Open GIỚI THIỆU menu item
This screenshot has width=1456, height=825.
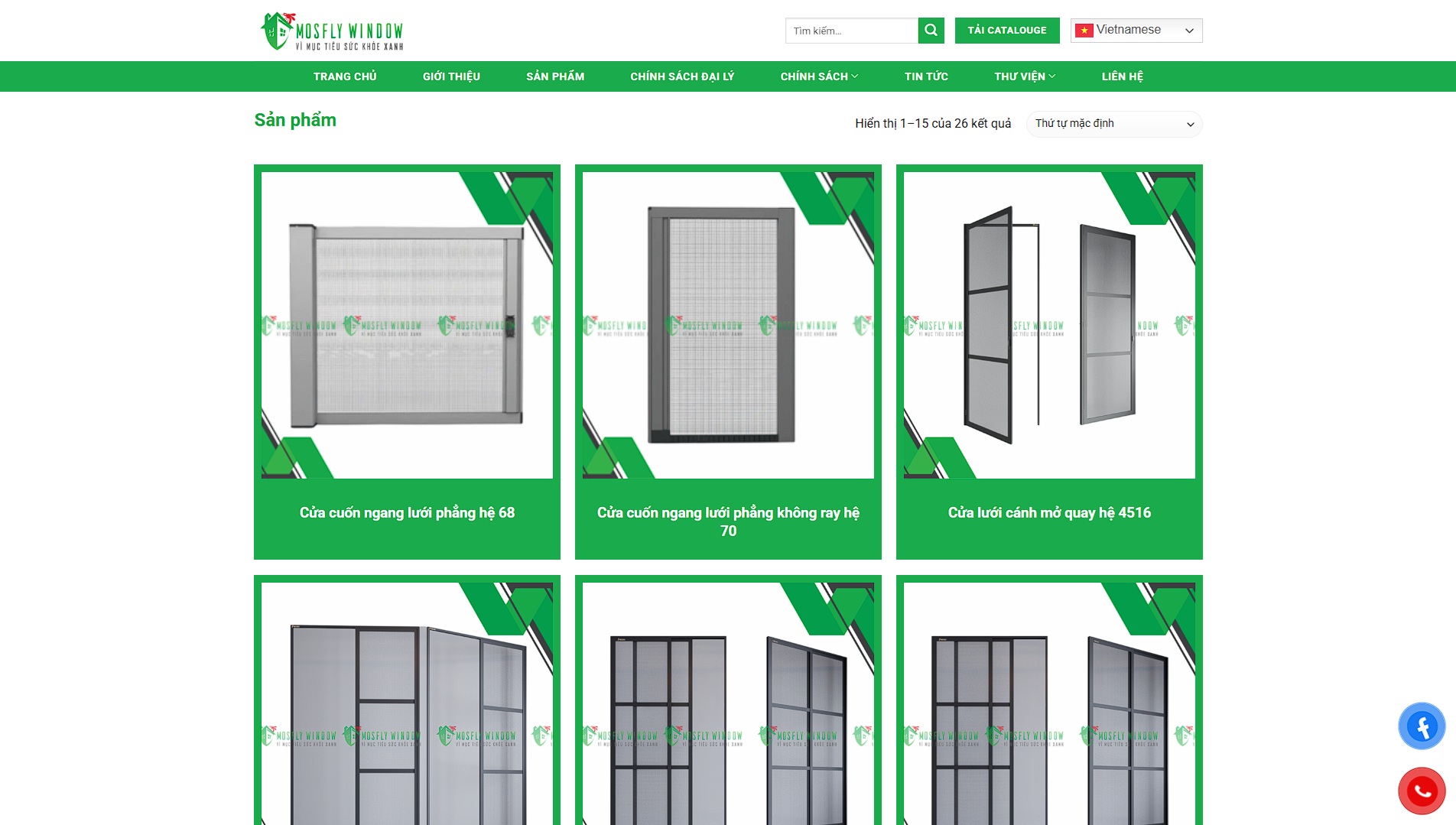click(x=451, y=76)
